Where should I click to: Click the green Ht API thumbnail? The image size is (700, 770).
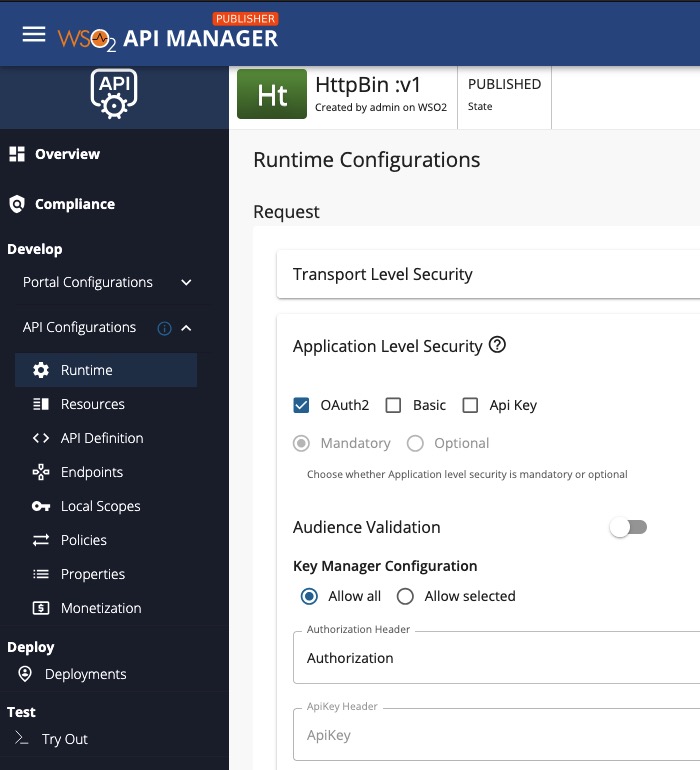pos(272,94)
